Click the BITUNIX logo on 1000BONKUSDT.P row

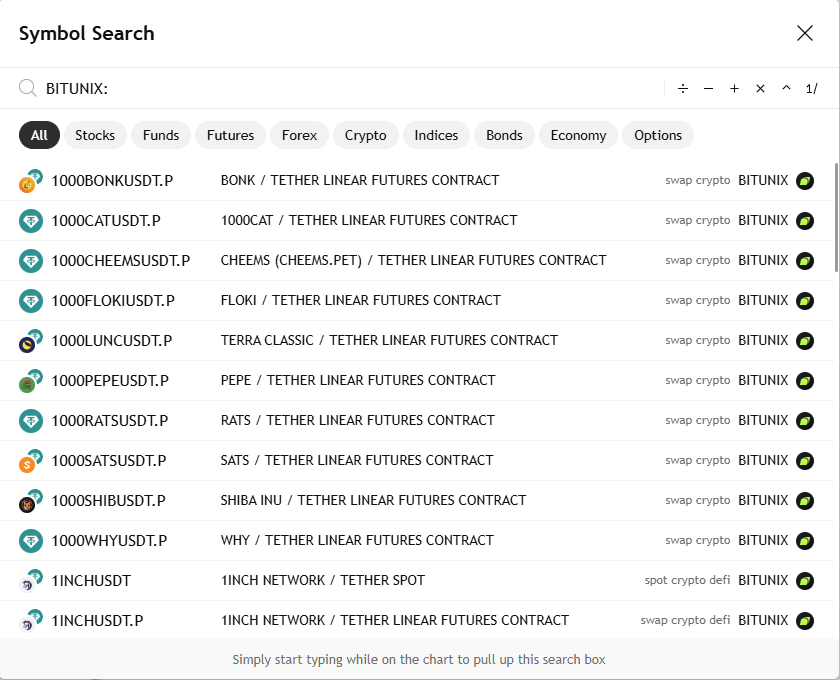805,181
